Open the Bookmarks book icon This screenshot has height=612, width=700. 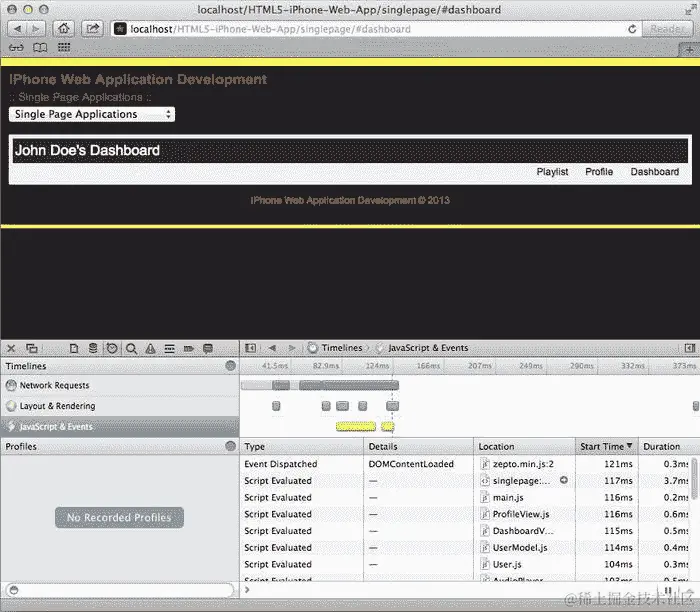tap(40, 47)
